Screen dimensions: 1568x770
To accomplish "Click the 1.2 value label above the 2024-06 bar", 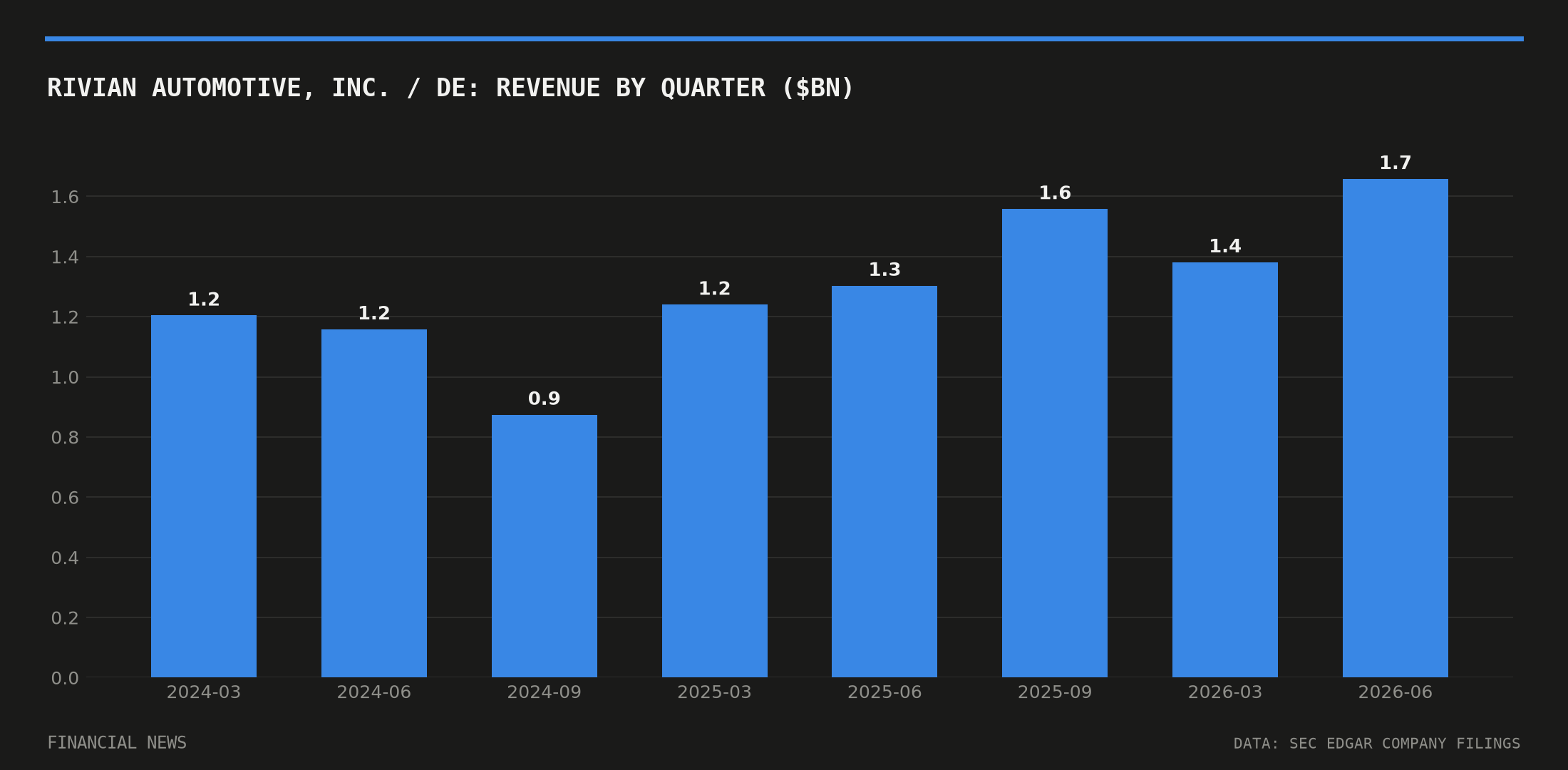I will 374,314.
